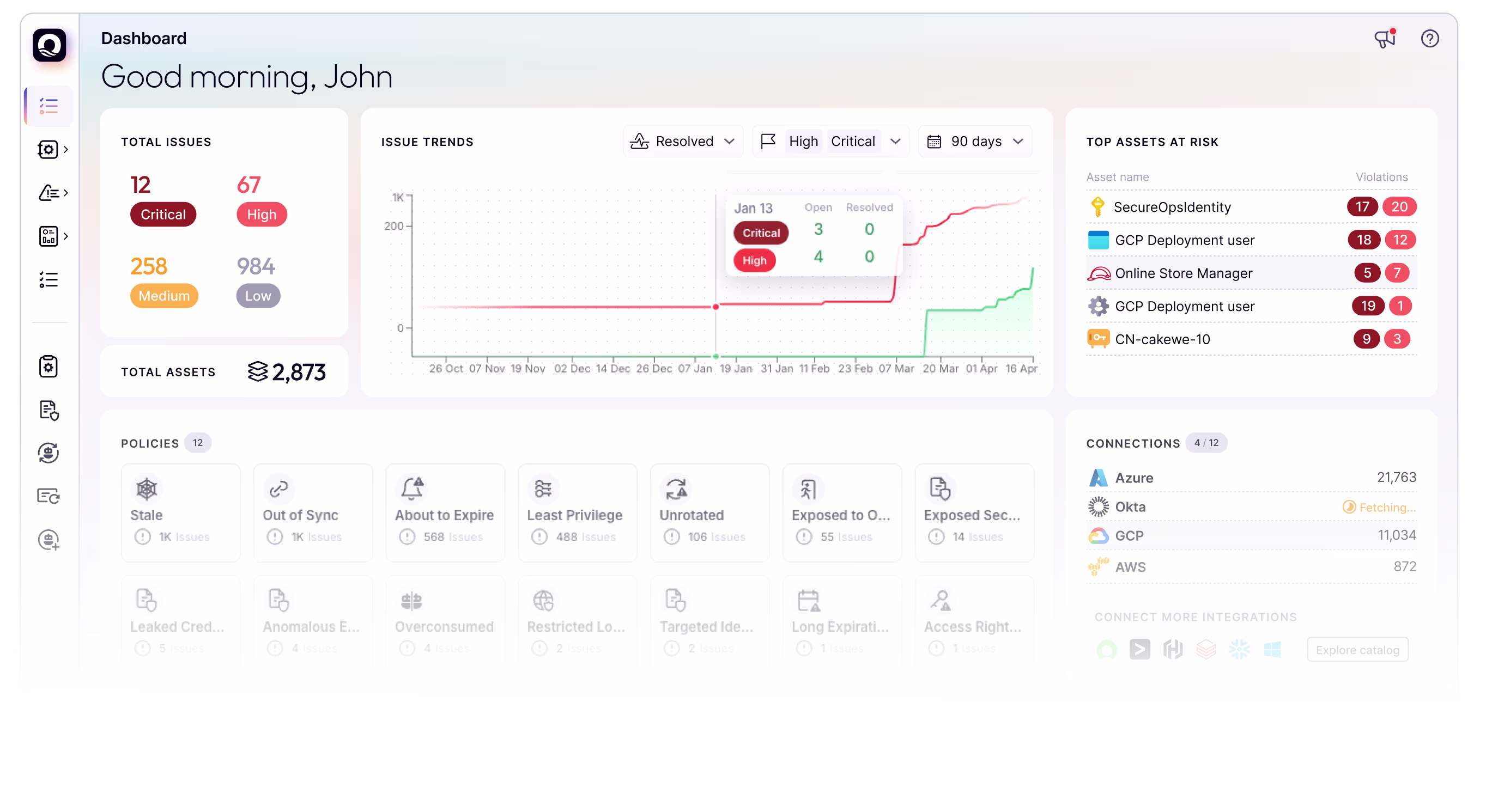The image size is (1486, 812).
Task: Click the rotate-warning icon on Unrotated card
Action: (x=676, y=489)
